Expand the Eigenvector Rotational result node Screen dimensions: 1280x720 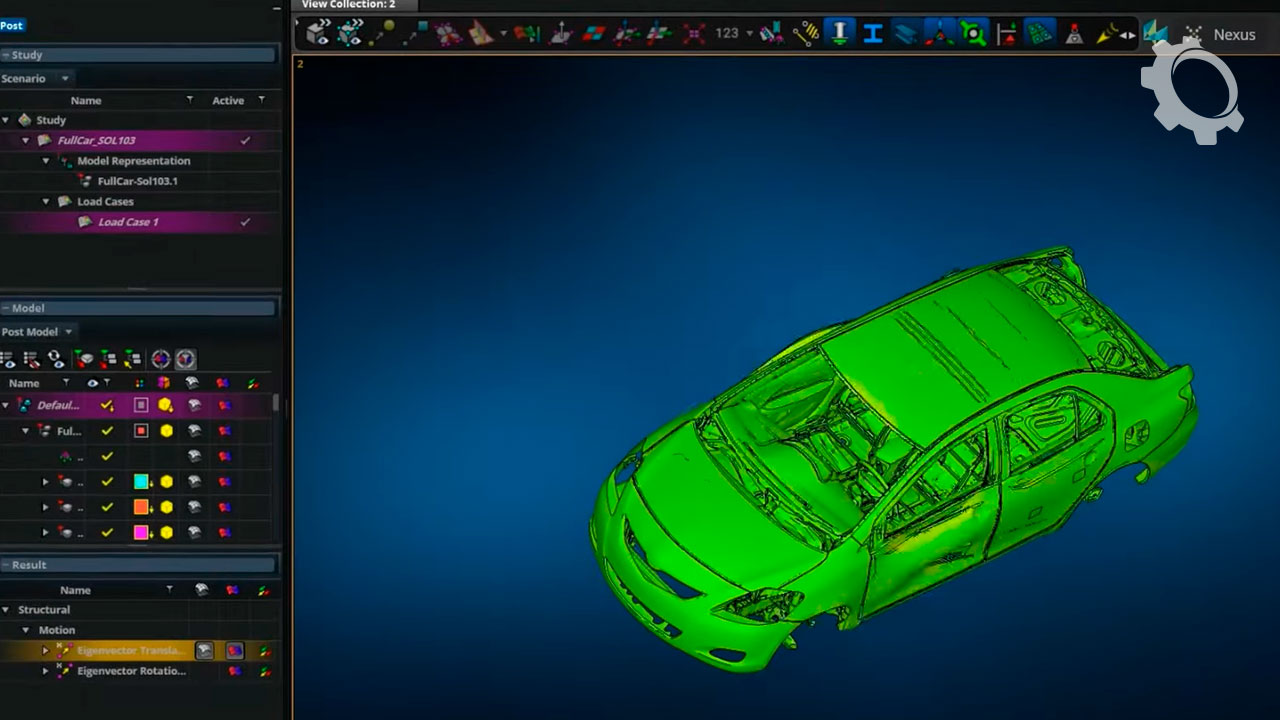pos(45,672)
